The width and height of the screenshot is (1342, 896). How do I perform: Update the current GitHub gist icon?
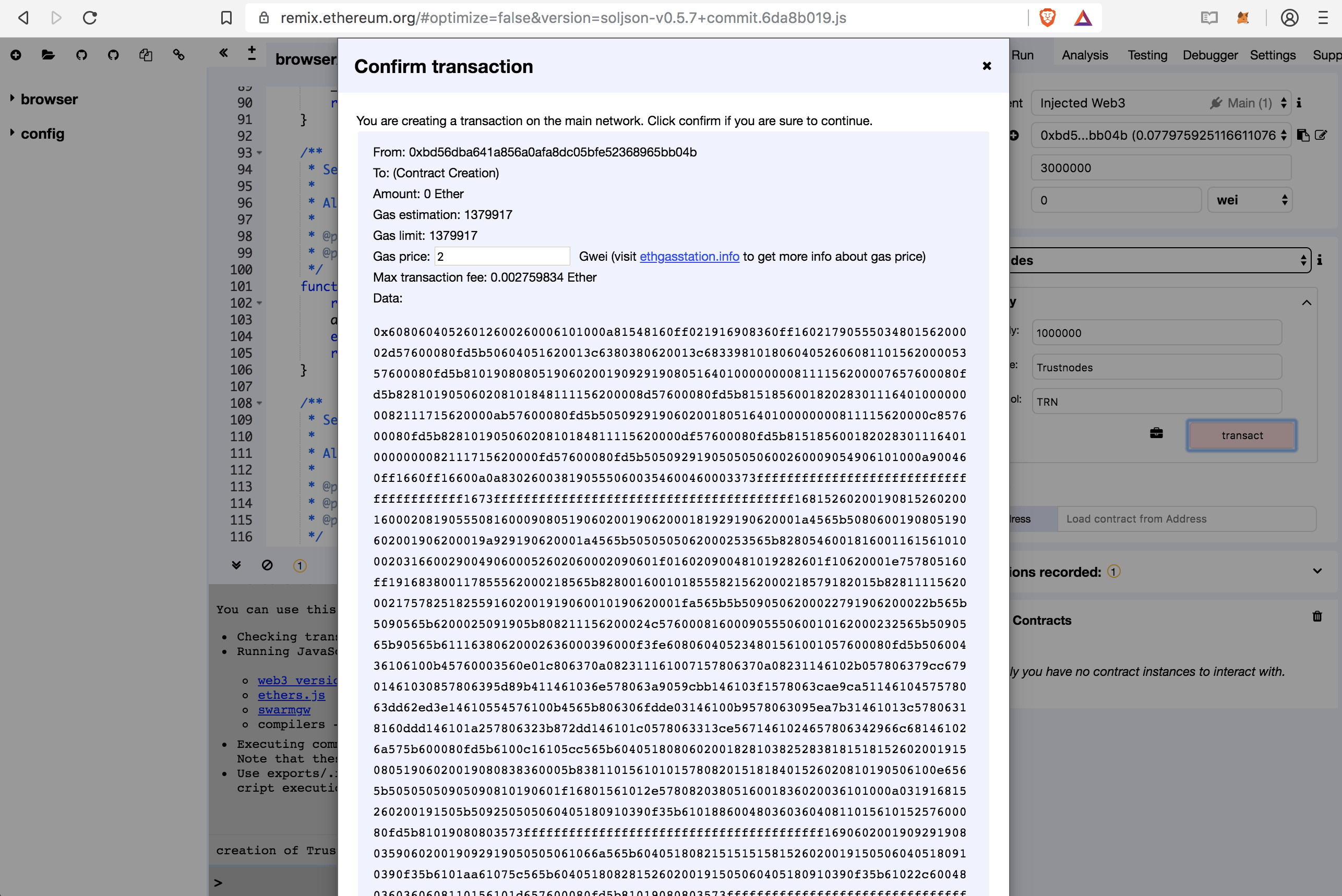[113, 55]
